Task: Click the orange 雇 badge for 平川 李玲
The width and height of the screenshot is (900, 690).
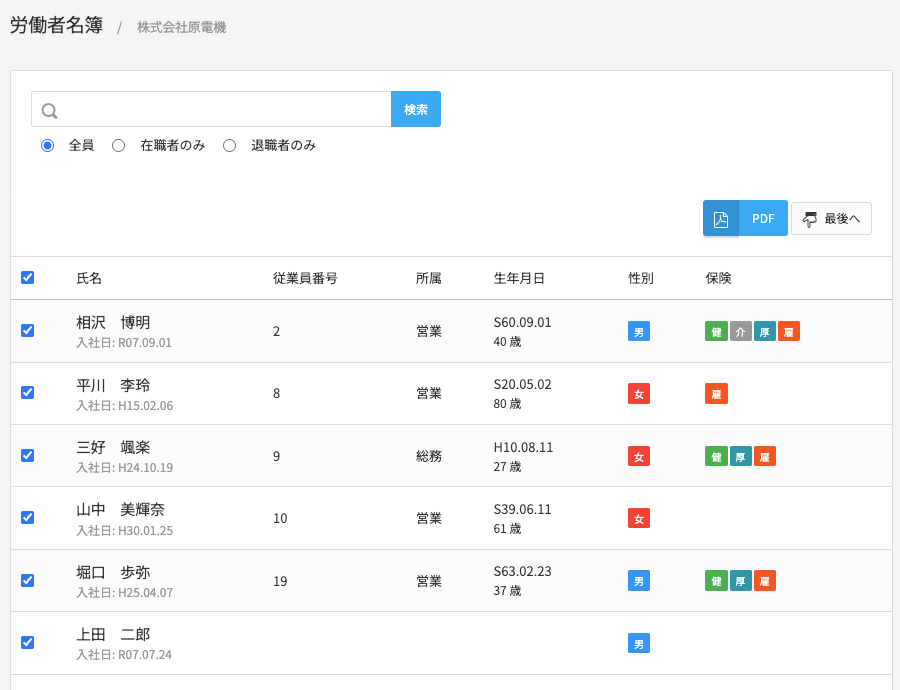Action: tap(716, 394)
